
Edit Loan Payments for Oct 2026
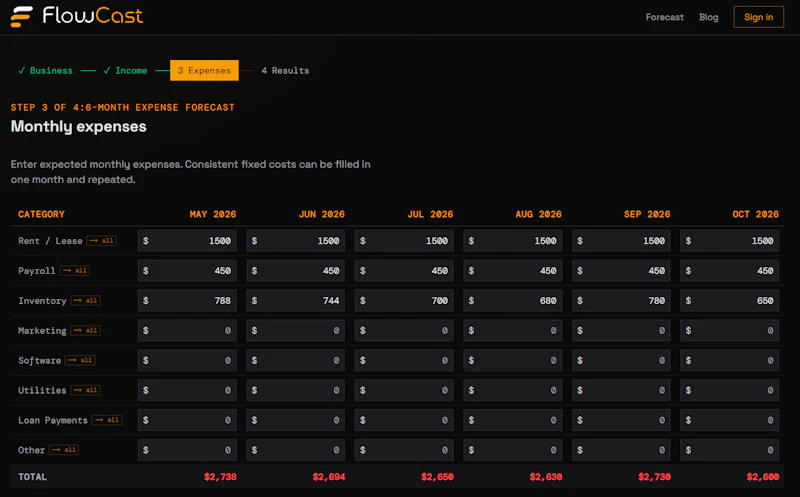pyautogui.click(x=730, y=420)
